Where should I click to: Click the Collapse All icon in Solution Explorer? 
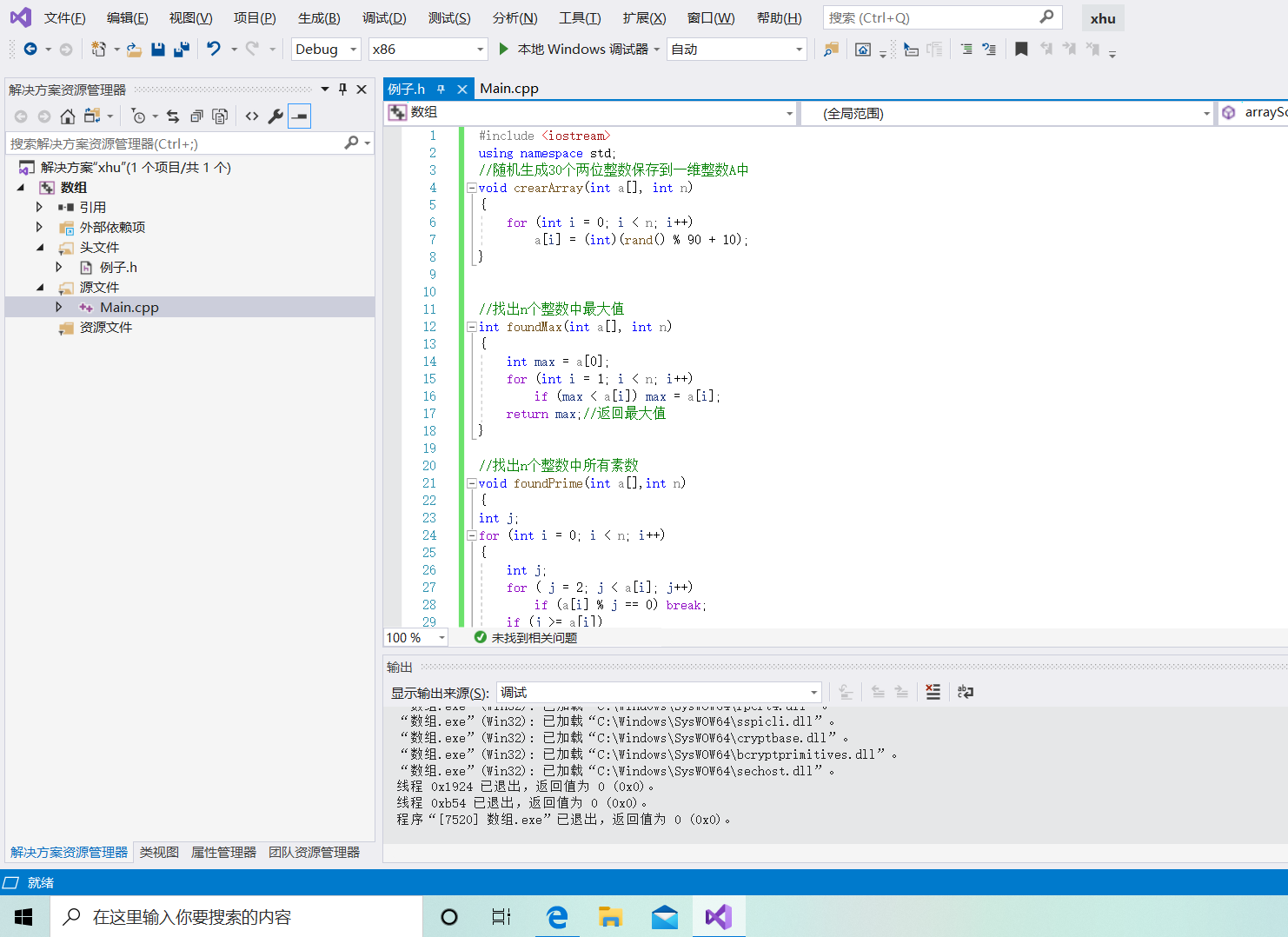[196, 116]
